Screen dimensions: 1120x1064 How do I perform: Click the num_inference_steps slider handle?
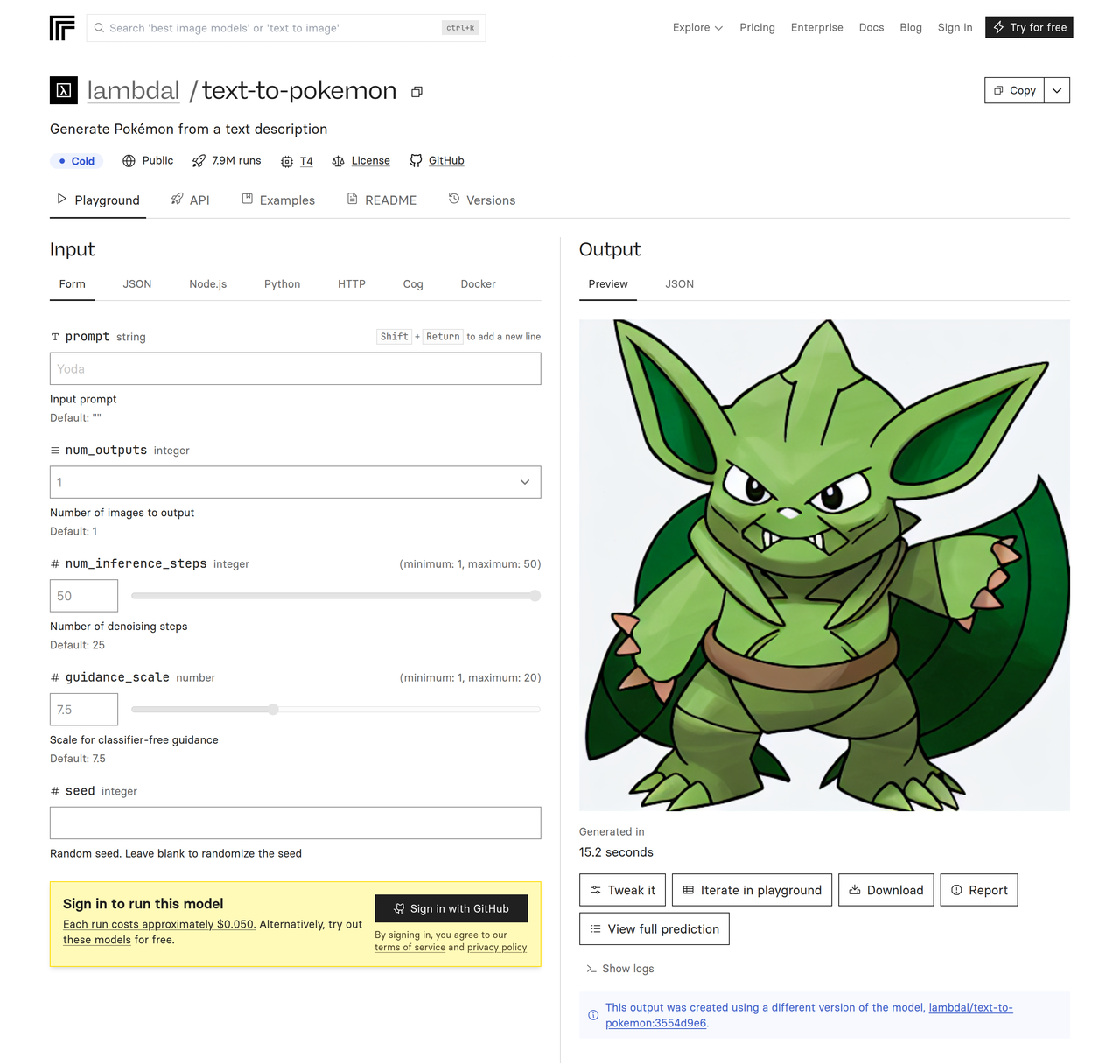click(535, 596)
